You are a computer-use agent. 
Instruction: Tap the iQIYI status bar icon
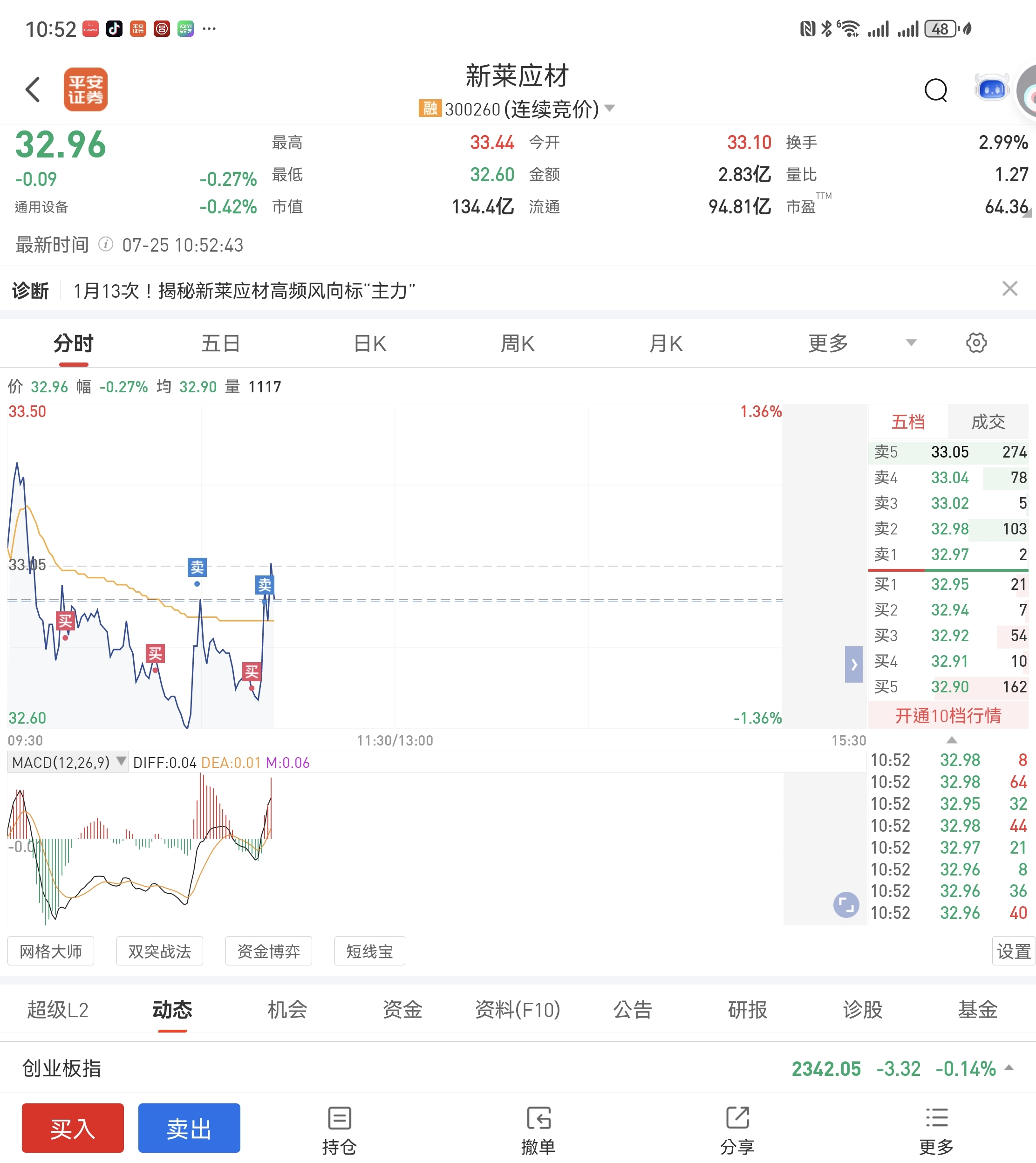(185, 28)
